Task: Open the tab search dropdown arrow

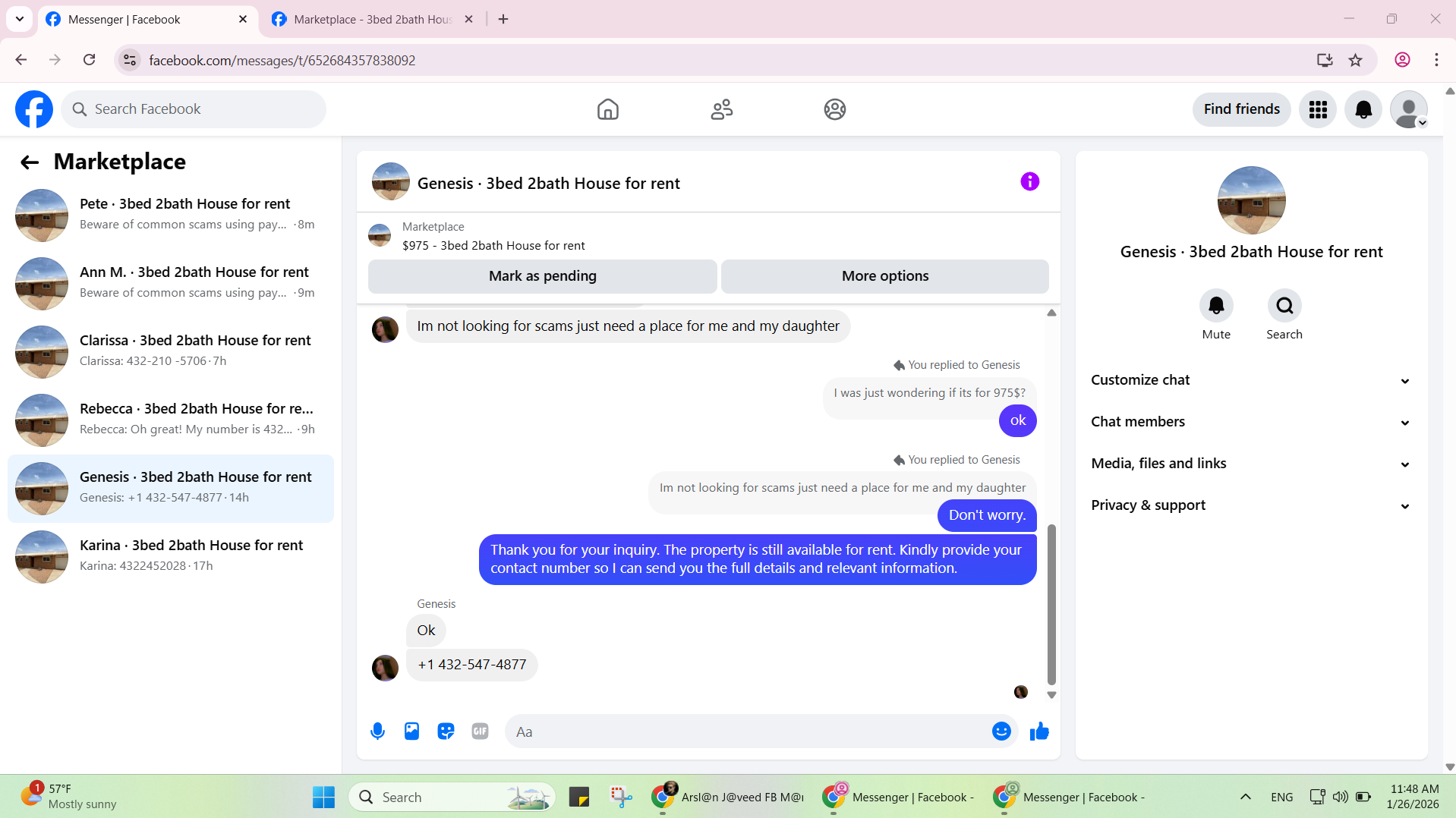Action: [x=20, y=19]
